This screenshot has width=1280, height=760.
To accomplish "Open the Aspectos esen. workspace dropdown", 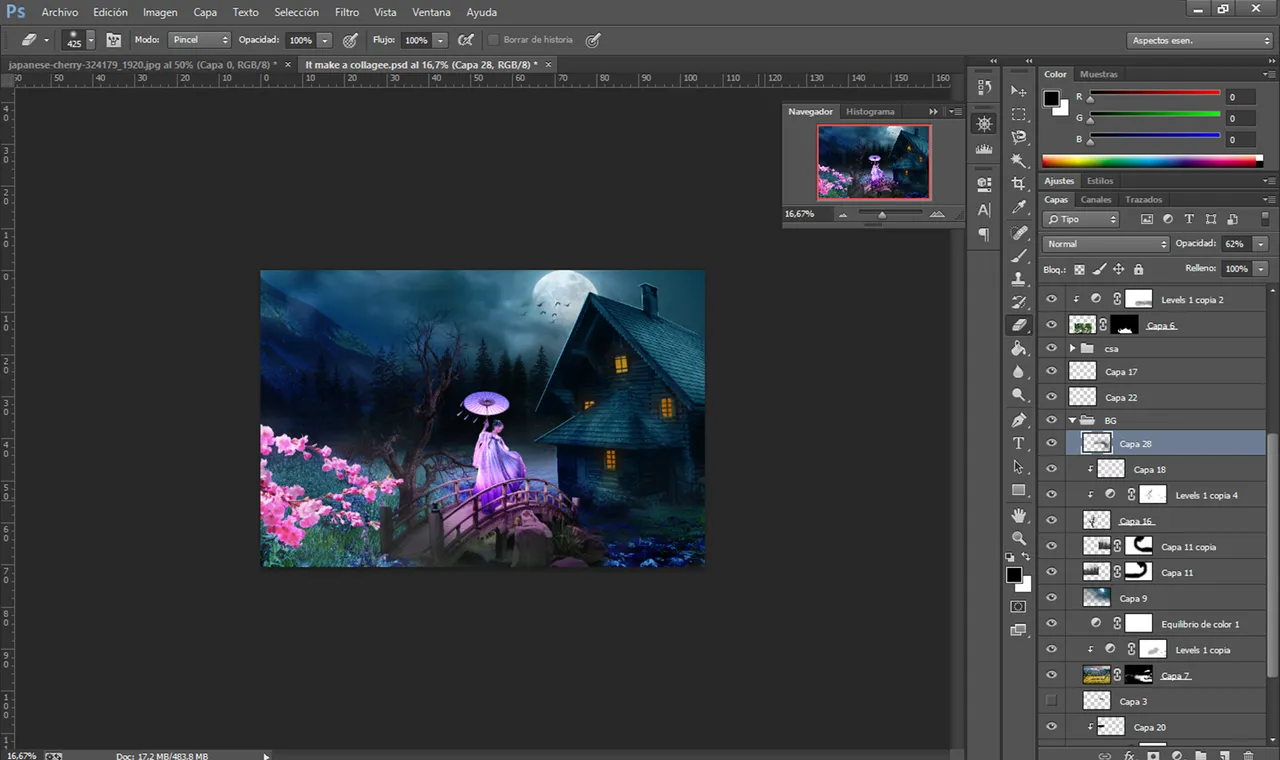I will coord(1200,41).
